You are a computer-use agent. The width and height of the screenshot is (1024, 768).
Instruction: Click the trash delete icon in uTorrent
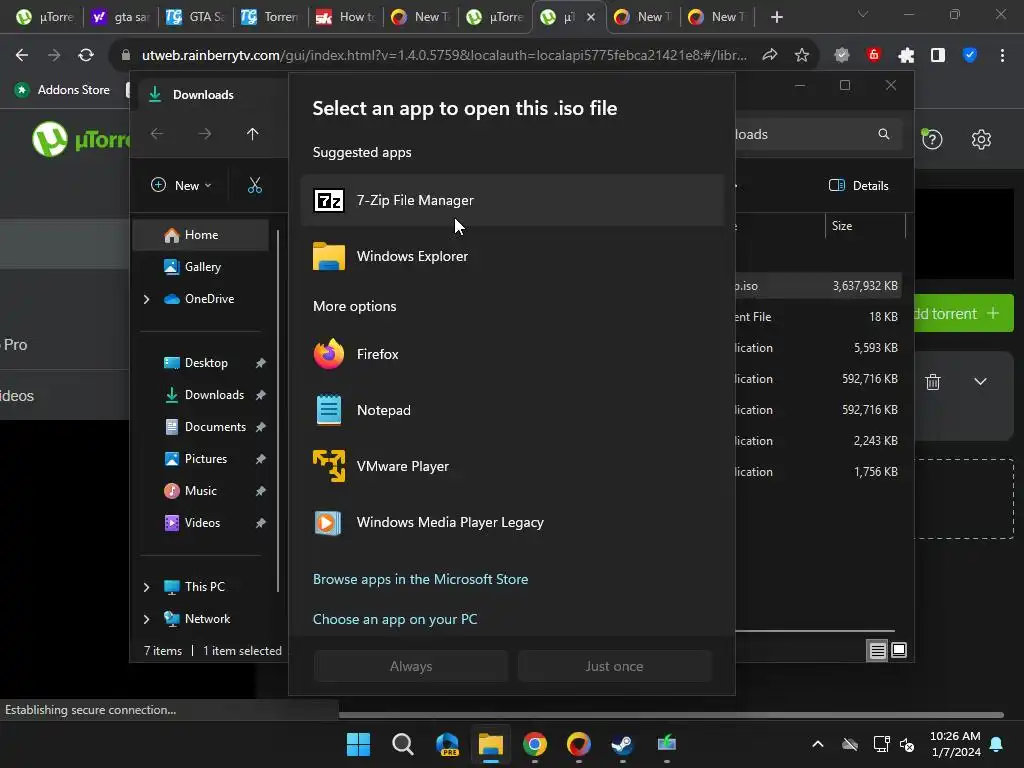pyautogui.click(x=933, y=382)
